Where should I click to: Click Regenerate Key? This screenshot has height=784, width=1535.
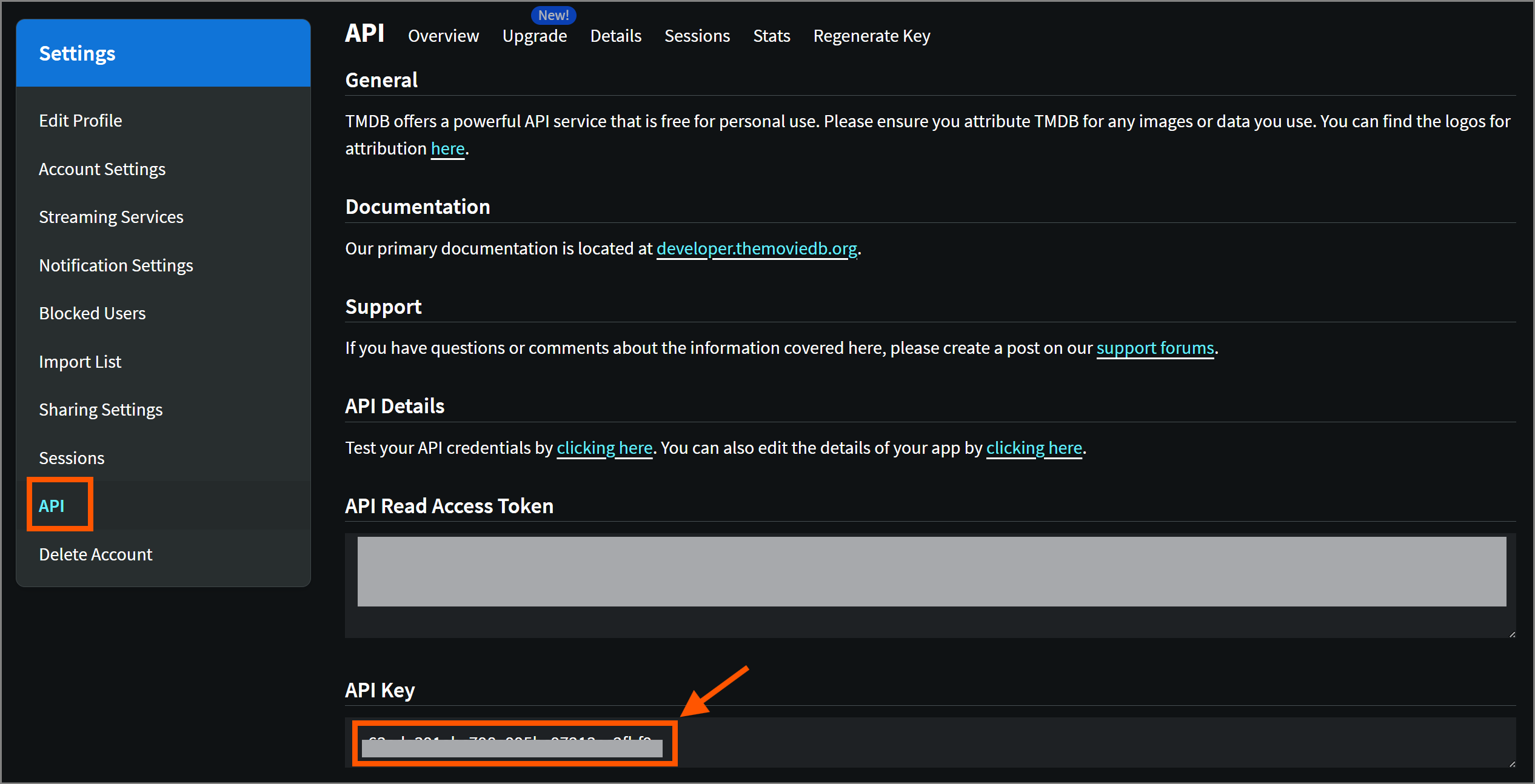pyautogui.click(x=872, y=36)
